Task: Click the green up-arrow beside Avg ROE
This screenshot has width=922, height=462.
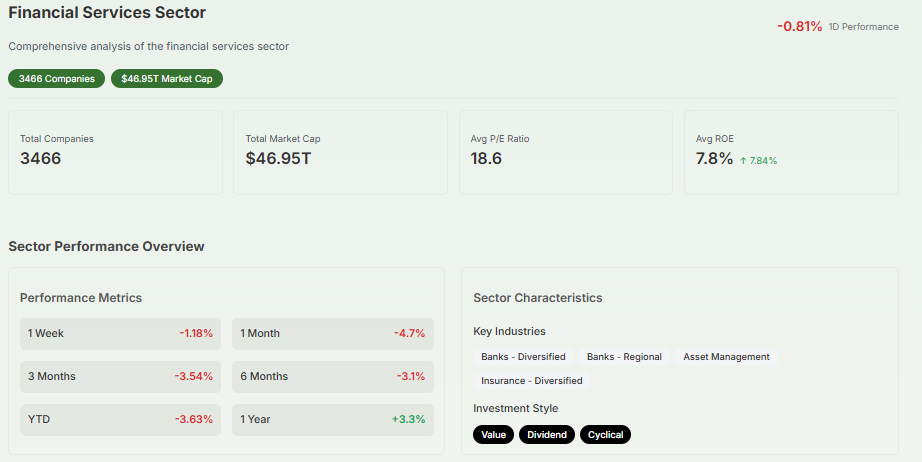Action: (x=743, y=160)
